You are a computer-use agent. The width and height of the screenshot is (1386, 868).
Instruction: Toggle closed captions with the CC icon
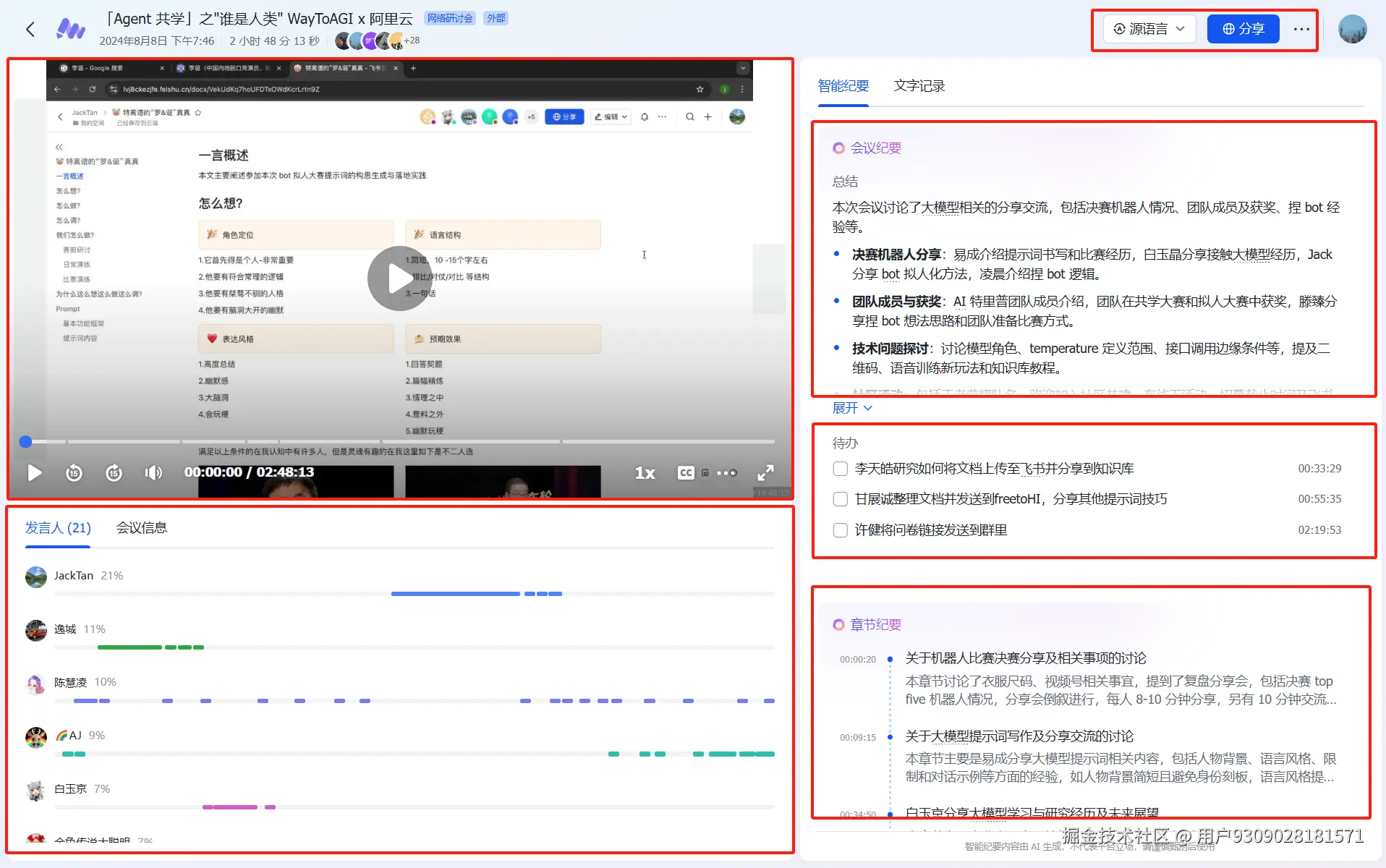(686, 473)
